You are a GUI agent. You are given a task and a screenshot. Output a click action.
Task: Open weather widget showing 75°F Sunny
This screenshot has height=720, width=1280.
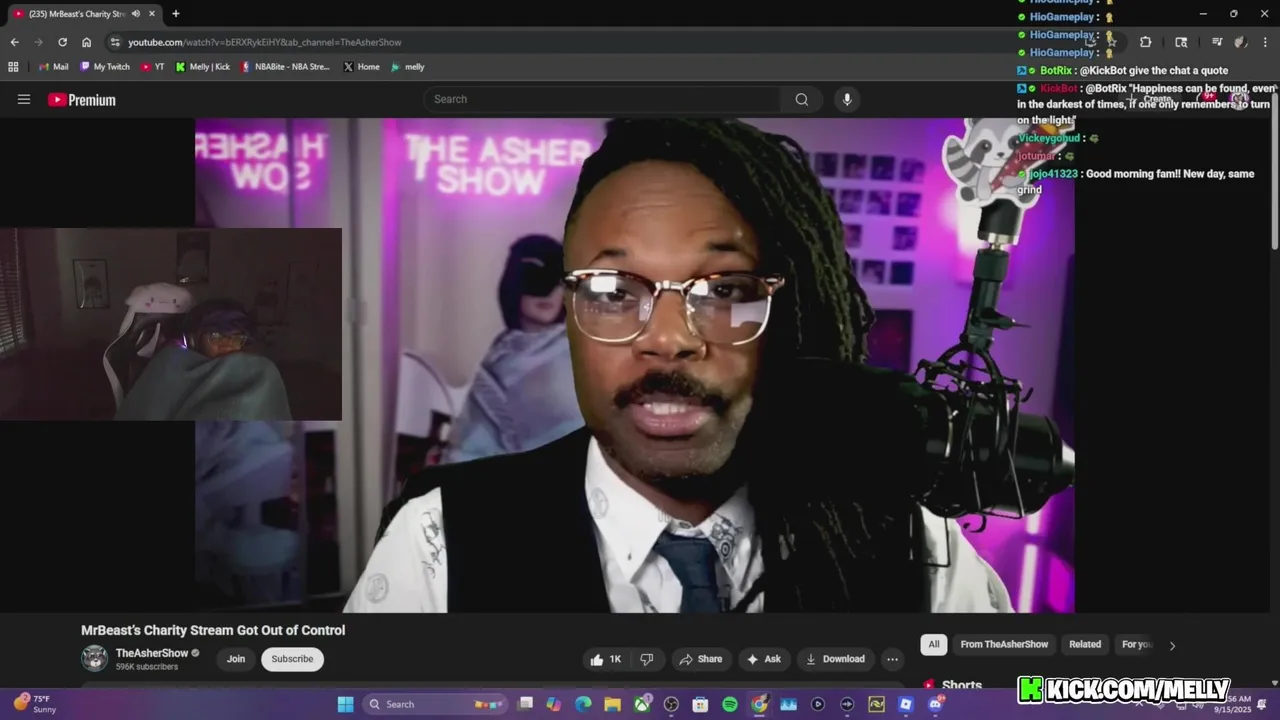tap(34, 704)
